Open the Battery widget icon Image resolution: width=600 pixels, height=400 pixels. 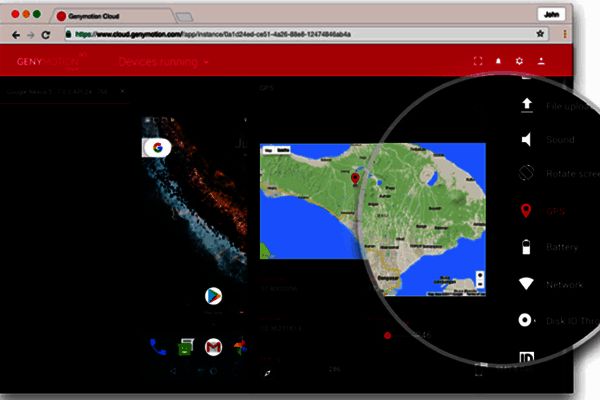coord(526,247)
